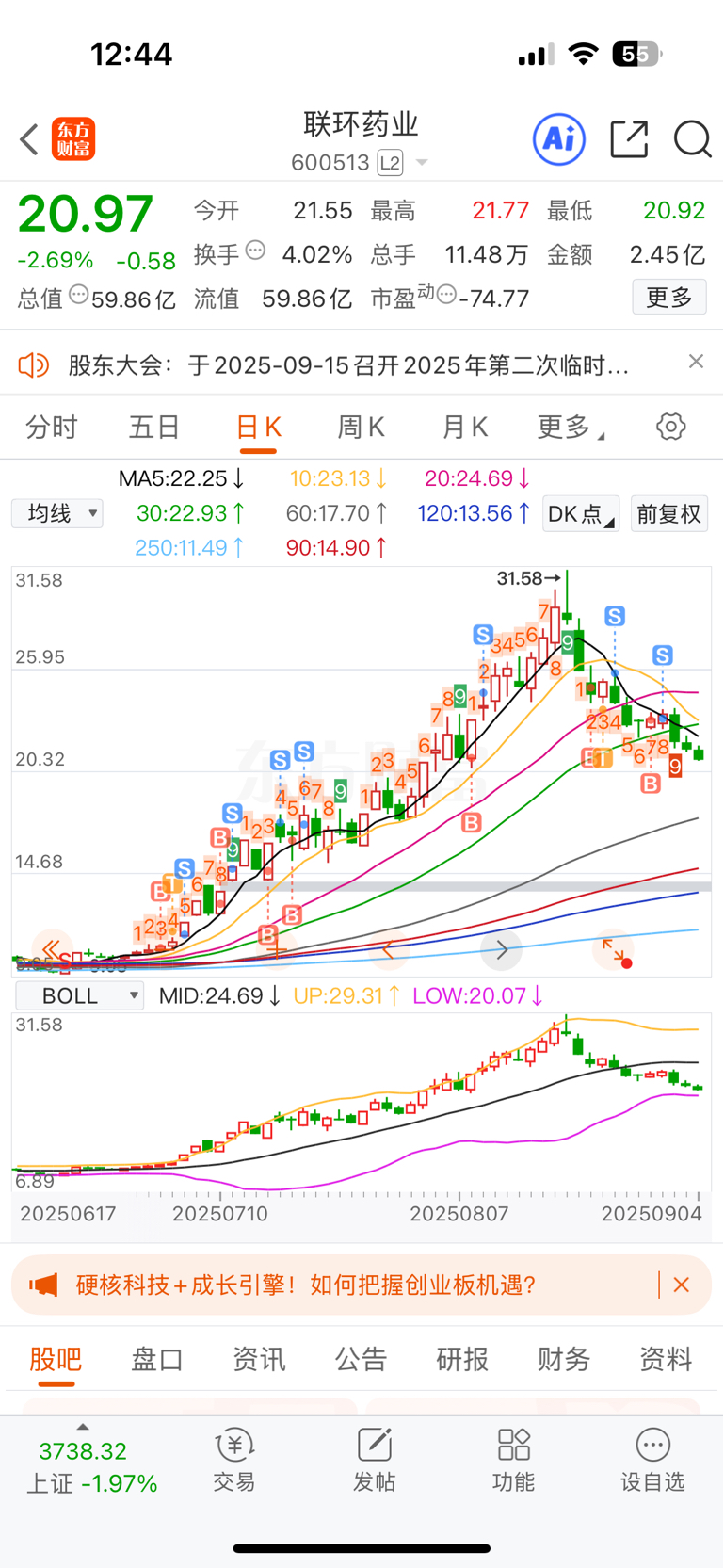Tap the MA 120:13.56 value

(474, 513)
